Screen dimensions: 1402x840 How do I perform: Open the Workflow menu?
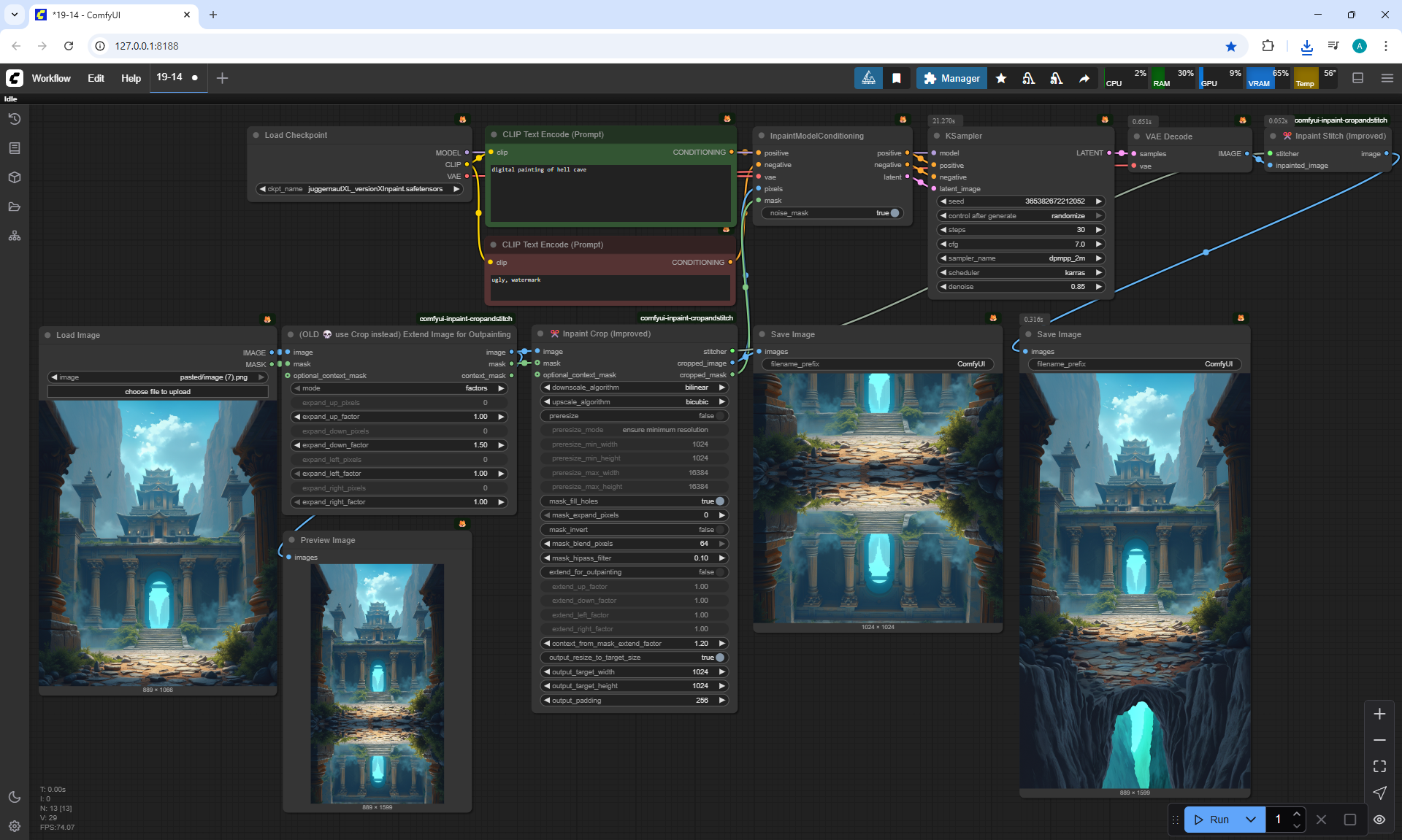[51, 78]
